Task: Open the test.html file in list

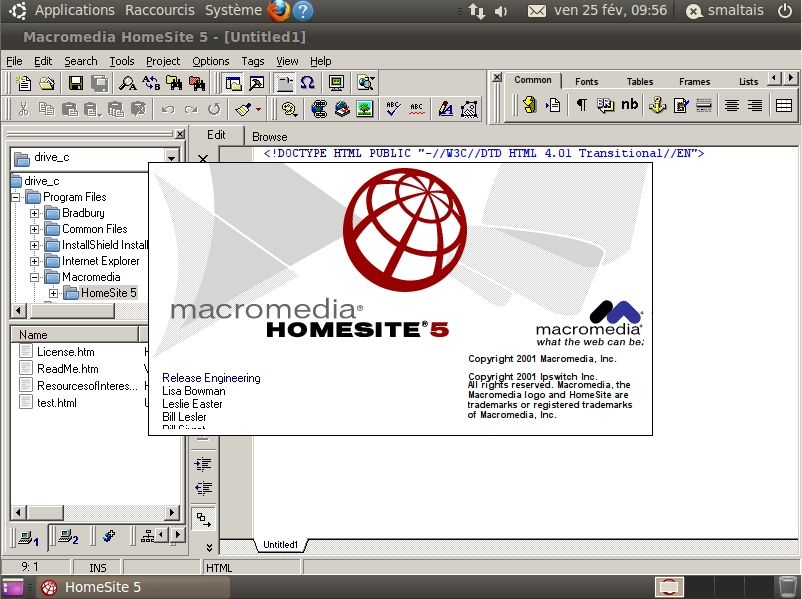Action: (x=56, y=403)
